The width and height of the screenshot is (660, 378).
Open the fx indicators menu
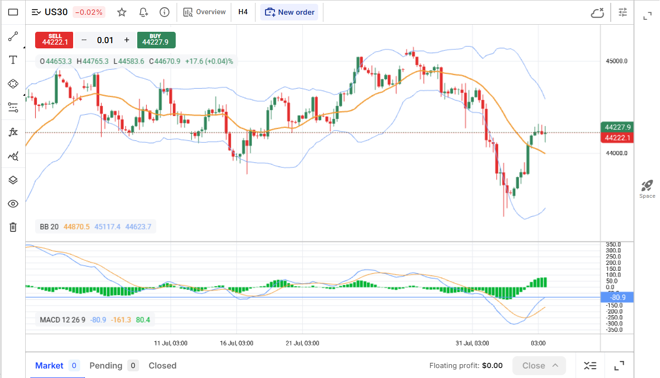[x=13, y=132]
